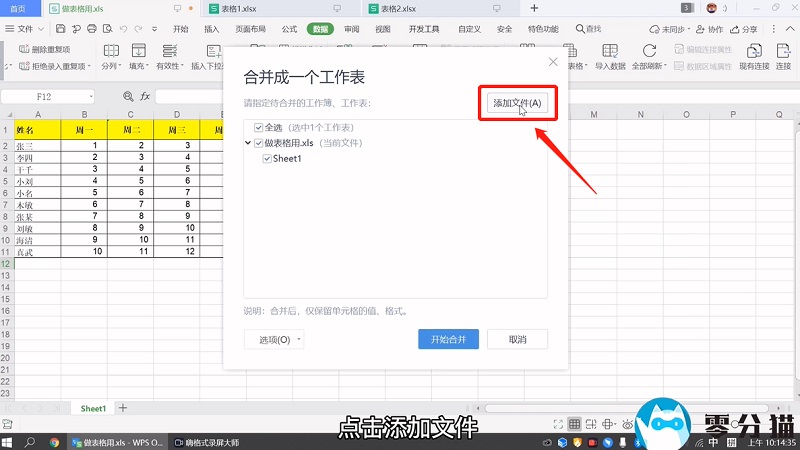Screen dimensions: 800x450
Task: Click the 导入数据 icon
Action: coord(609,51)
